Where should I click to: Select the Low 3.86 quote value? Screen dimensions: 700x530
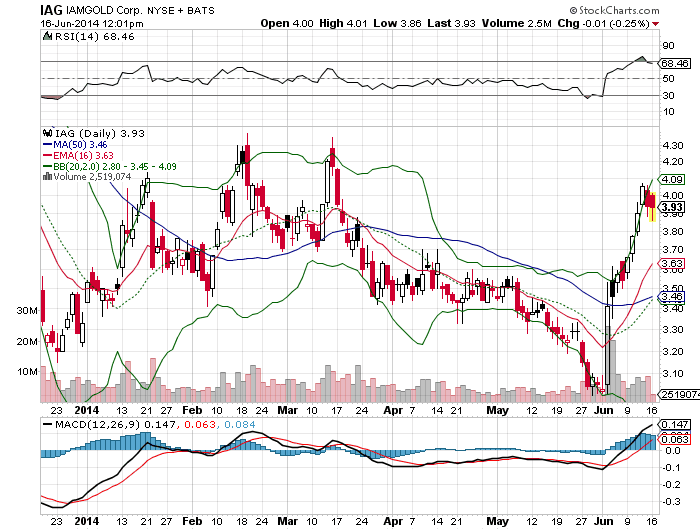[x=397, y=23]
